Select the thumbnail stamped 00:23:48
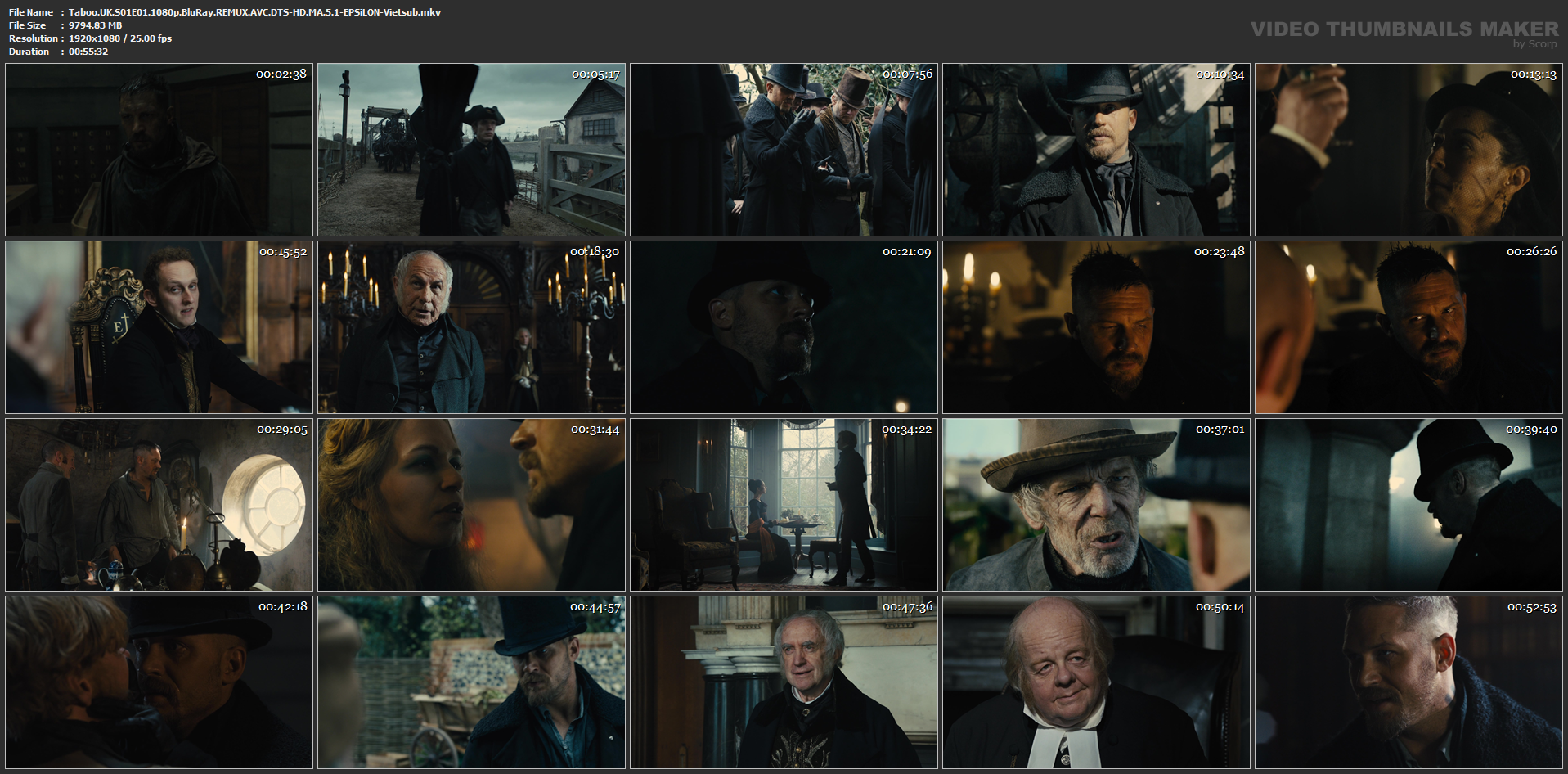This screenshot has width=1568, height=774. point(1097,327)
